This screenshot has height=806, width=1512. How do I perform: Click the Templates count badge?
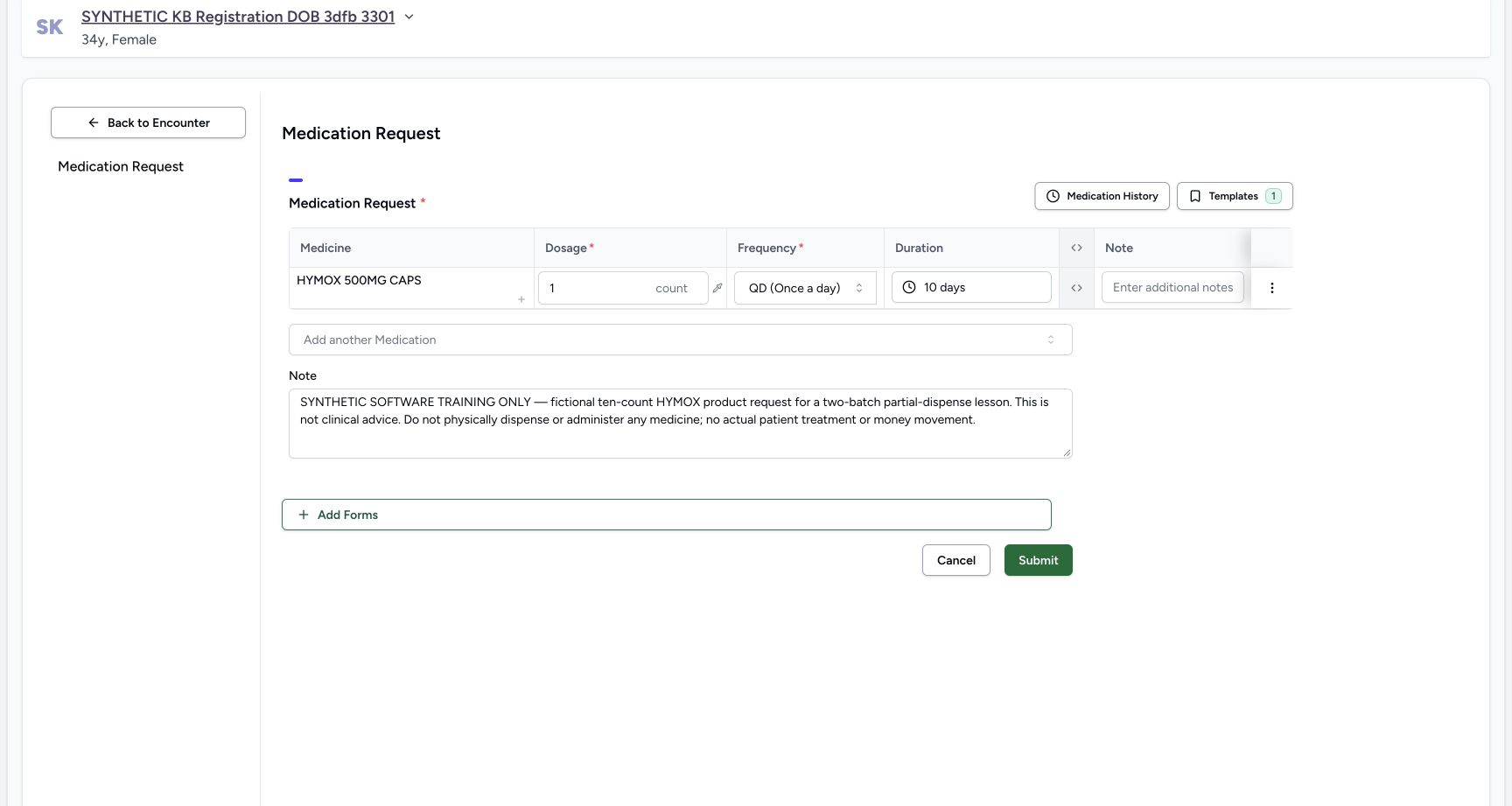1273,196
